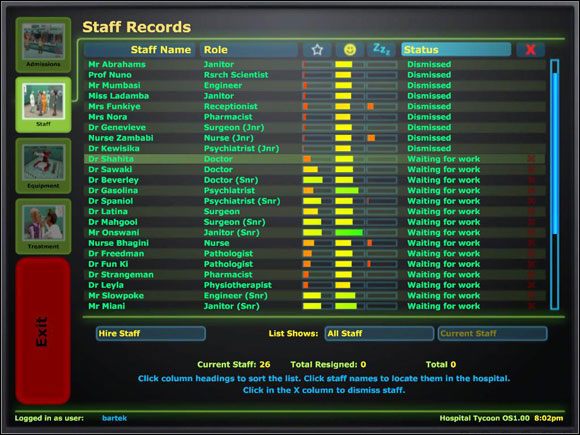Dismiss Dr Gasolina with red X

coord(531,190)
